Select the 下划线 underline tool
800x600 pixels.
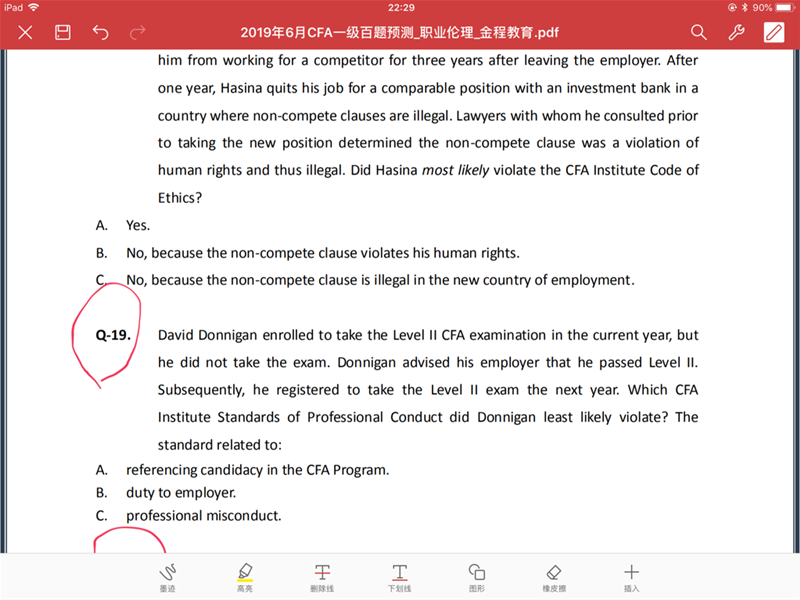click(399, 578)
